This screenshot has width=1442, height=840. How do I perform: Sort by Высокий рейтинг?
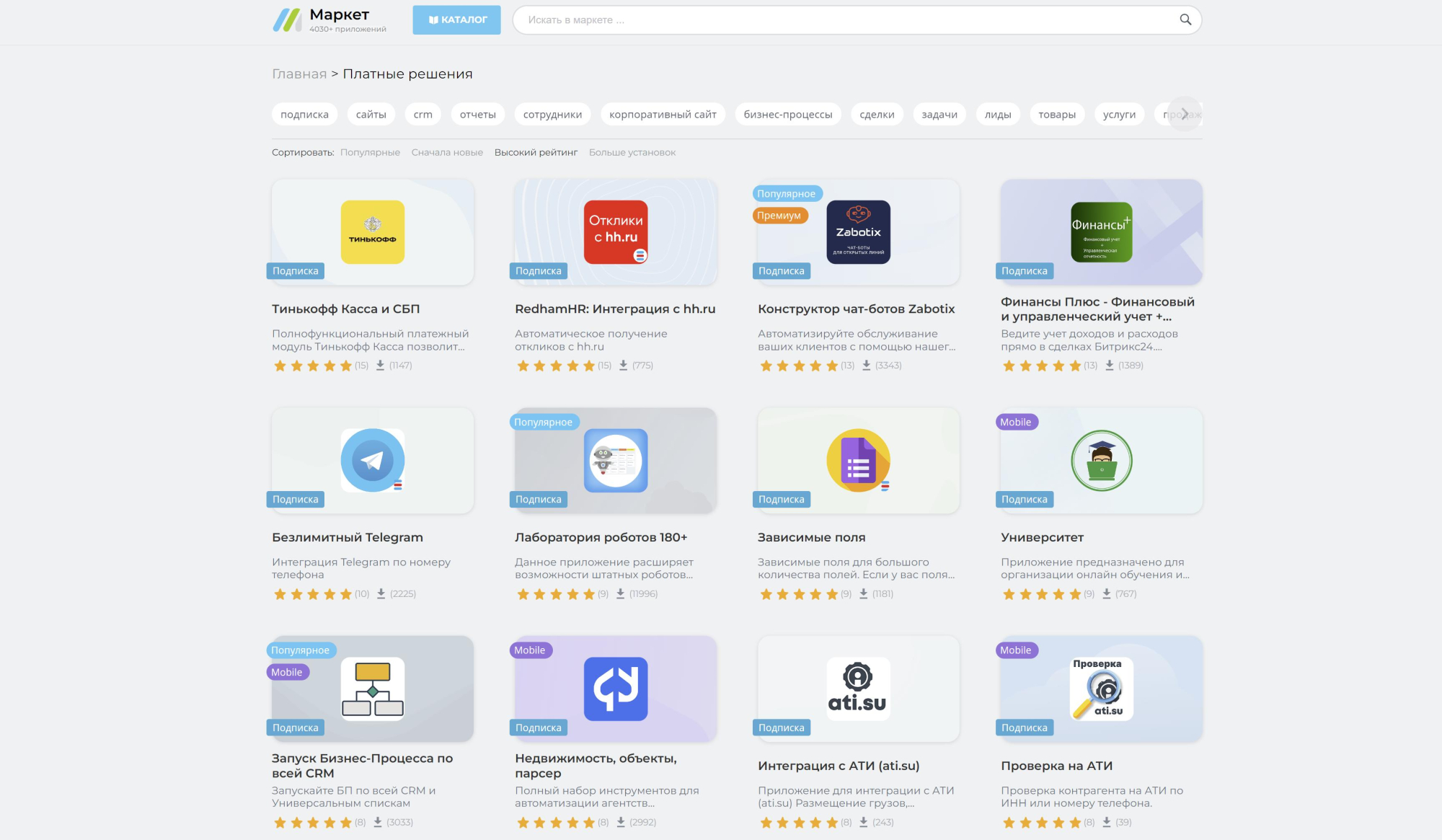pyautogui.click(x=536, y=153)
